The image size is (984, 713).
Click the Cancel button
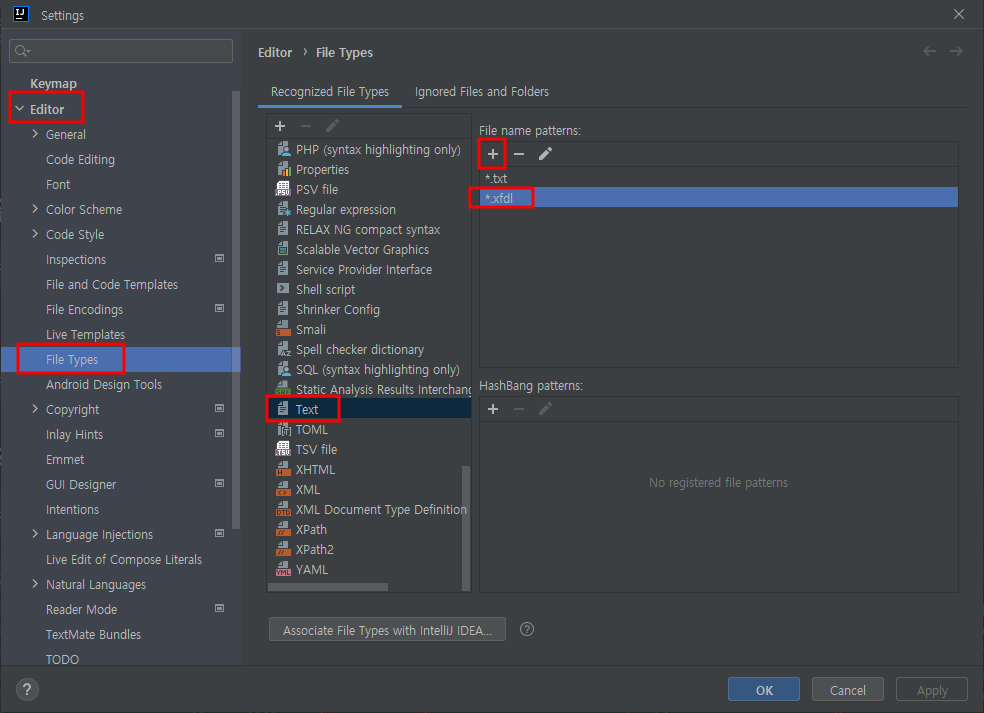click(x=848, y=690)
